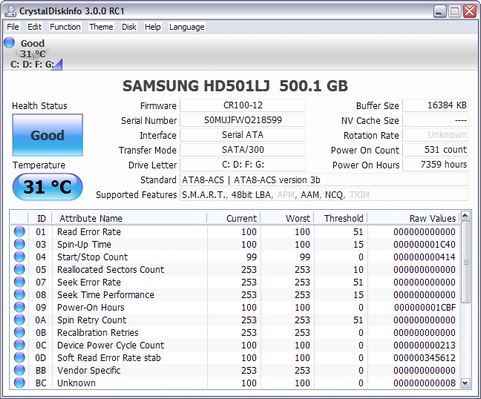The height and width of the screenshot is (399, 481).
Task: Click the Power On Hours value 7359 hours
Action: (x=435, y=165)
